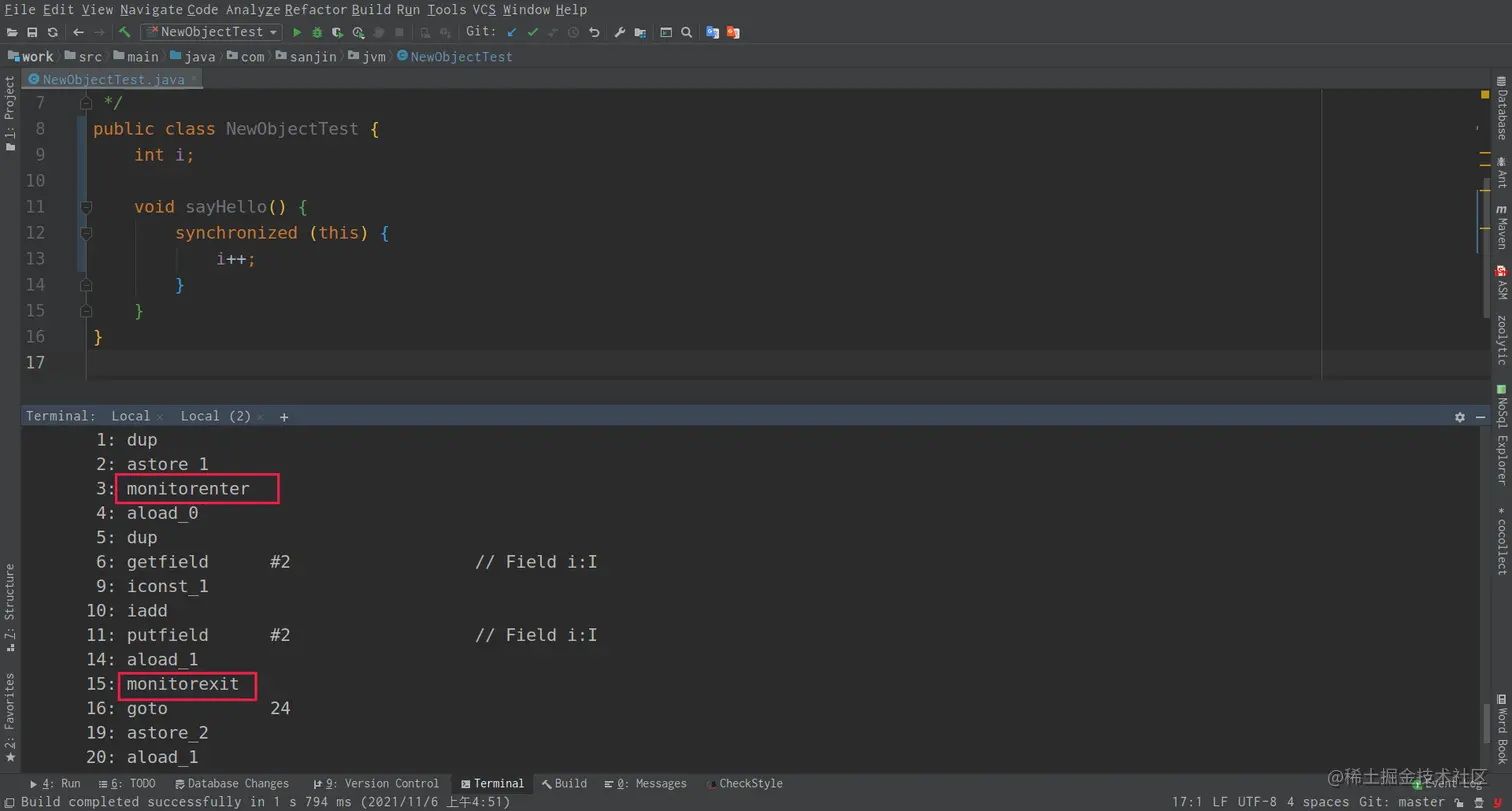Open the Favorites tool window

click(x=10, y=717)
